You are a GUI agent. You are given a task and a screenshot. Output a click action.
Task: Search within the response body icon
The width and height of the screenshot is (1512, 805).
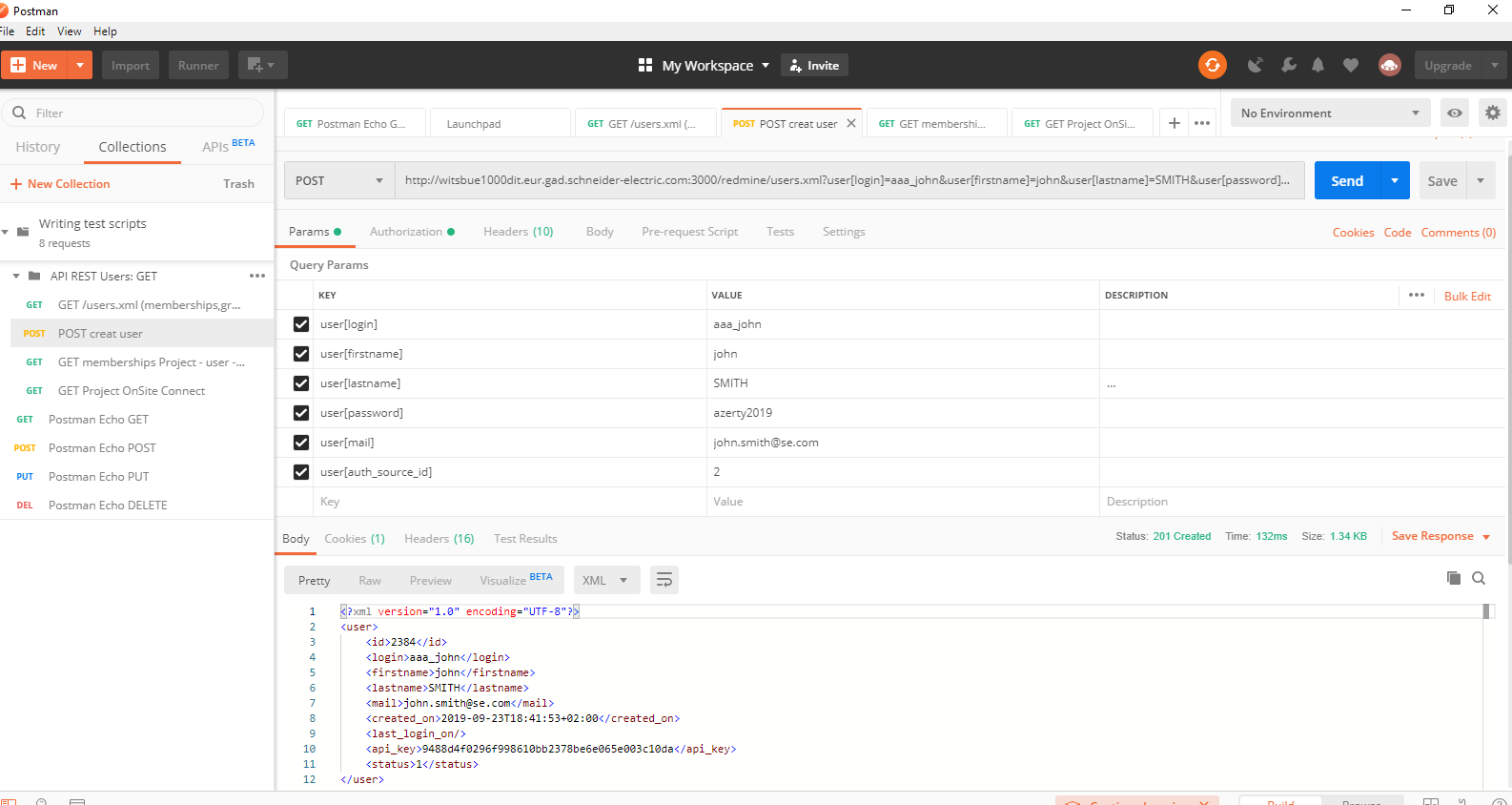[1479, 578]
